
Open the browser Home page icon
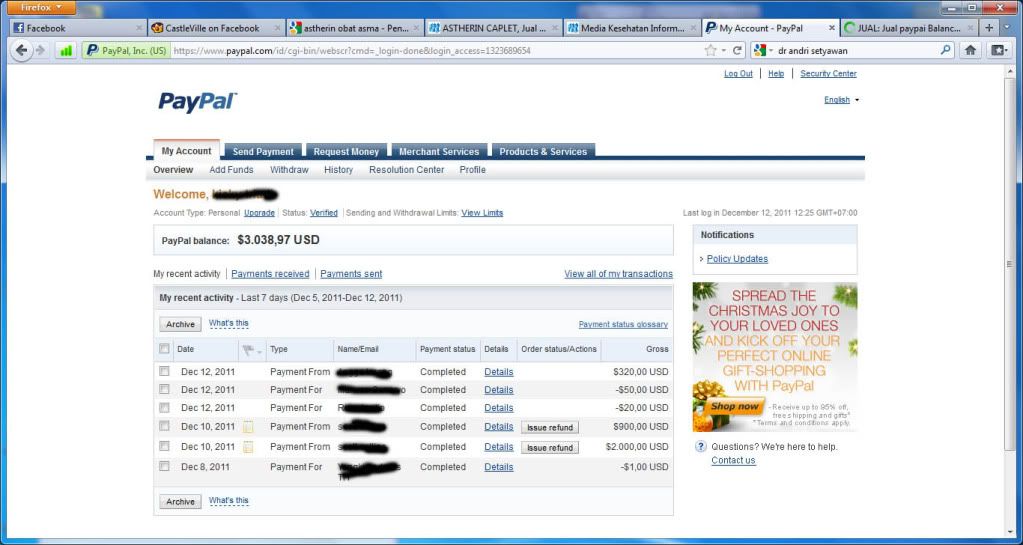pos(970,50)
